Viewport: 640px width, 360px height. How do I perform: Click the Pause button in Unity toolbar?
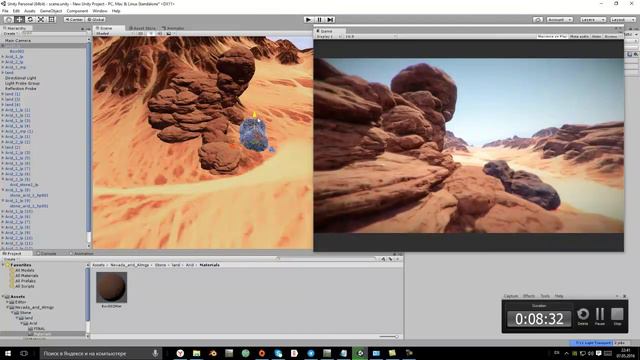(x=320, y=20)
